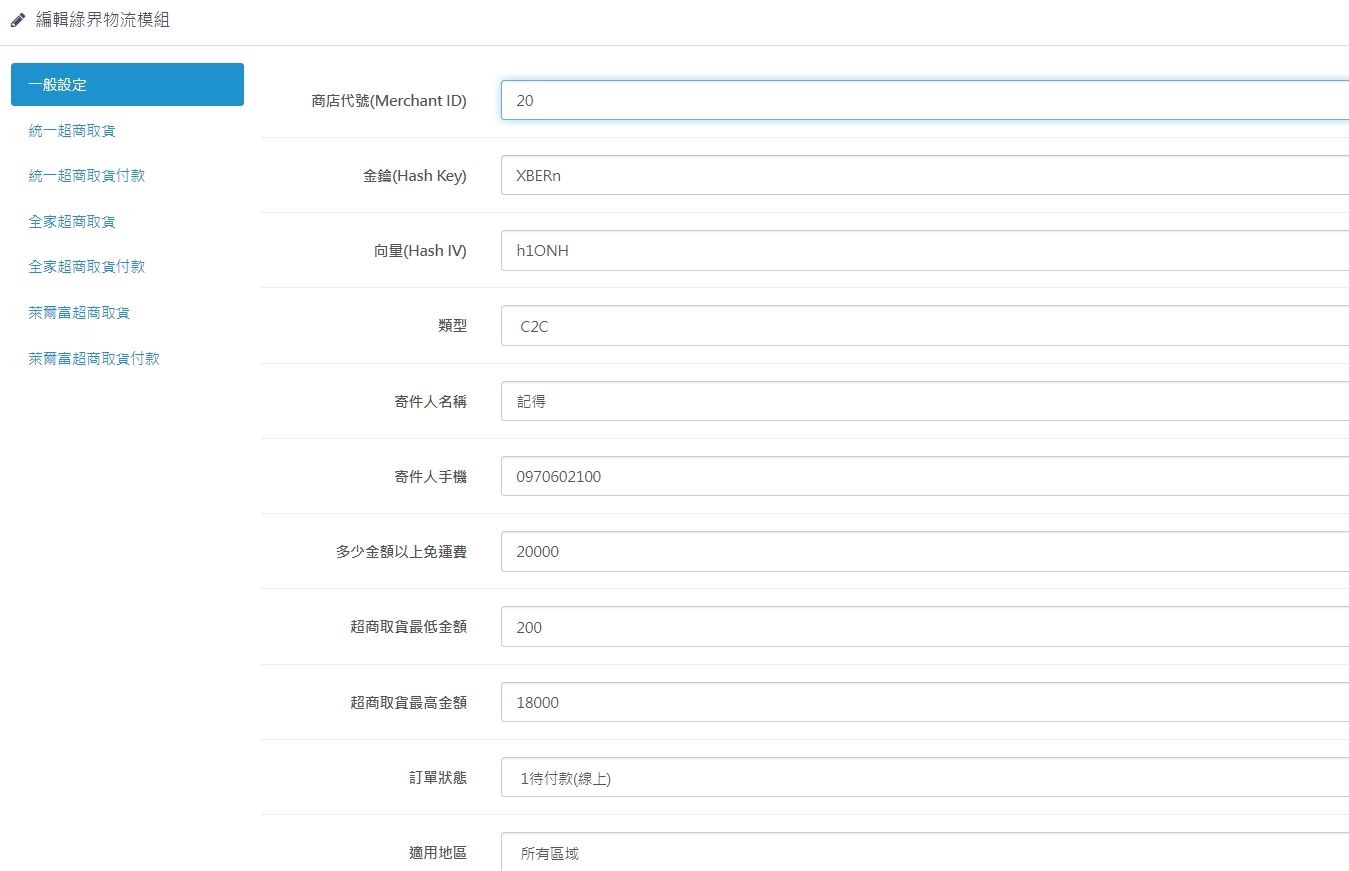Click the Hash IV input field
The width and height of the screenshot is (1349, 871).
pos(925,251)
